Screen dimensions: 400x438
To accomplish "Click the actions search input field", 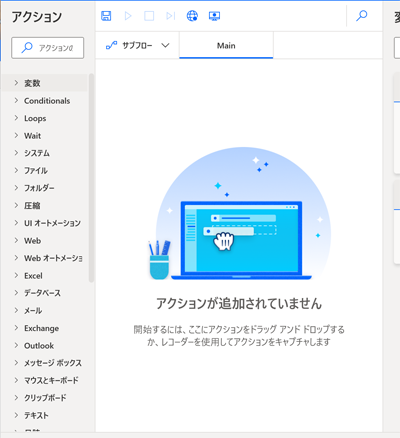I will tap(48, 48).
